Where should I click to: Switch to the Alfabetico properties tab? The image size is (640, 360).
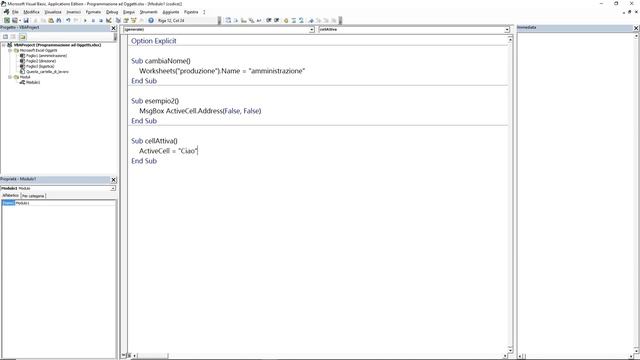[10, 196]
